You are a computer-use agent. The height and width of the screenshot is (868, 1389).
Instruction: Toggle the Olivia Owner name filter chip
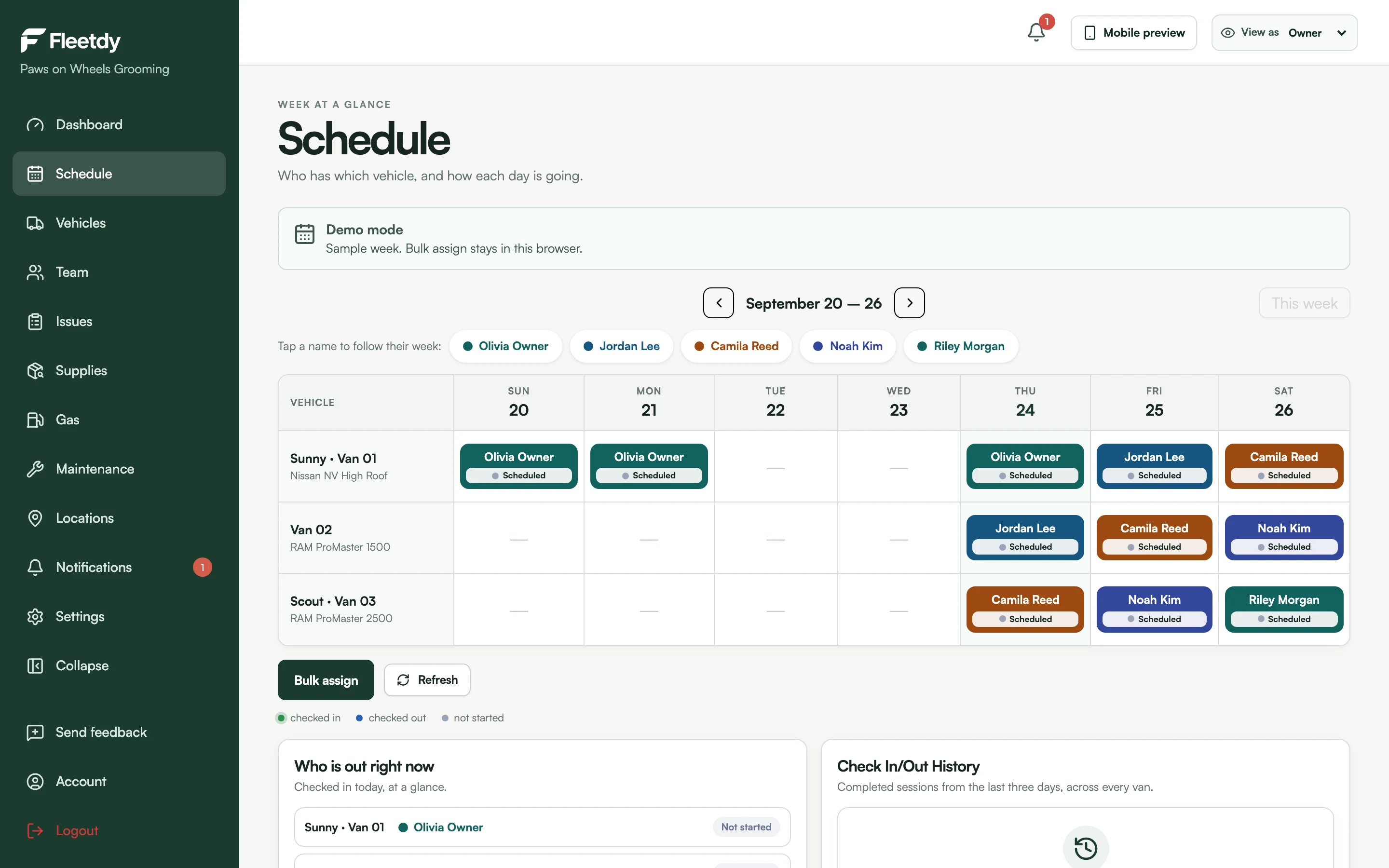click(x=505, y=346)
